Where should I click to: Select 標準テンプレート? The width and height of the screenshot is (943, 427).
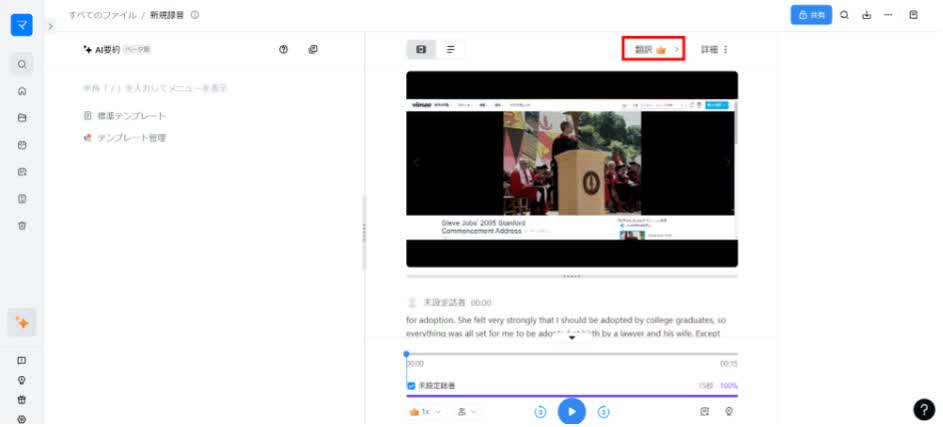(126, 115)
